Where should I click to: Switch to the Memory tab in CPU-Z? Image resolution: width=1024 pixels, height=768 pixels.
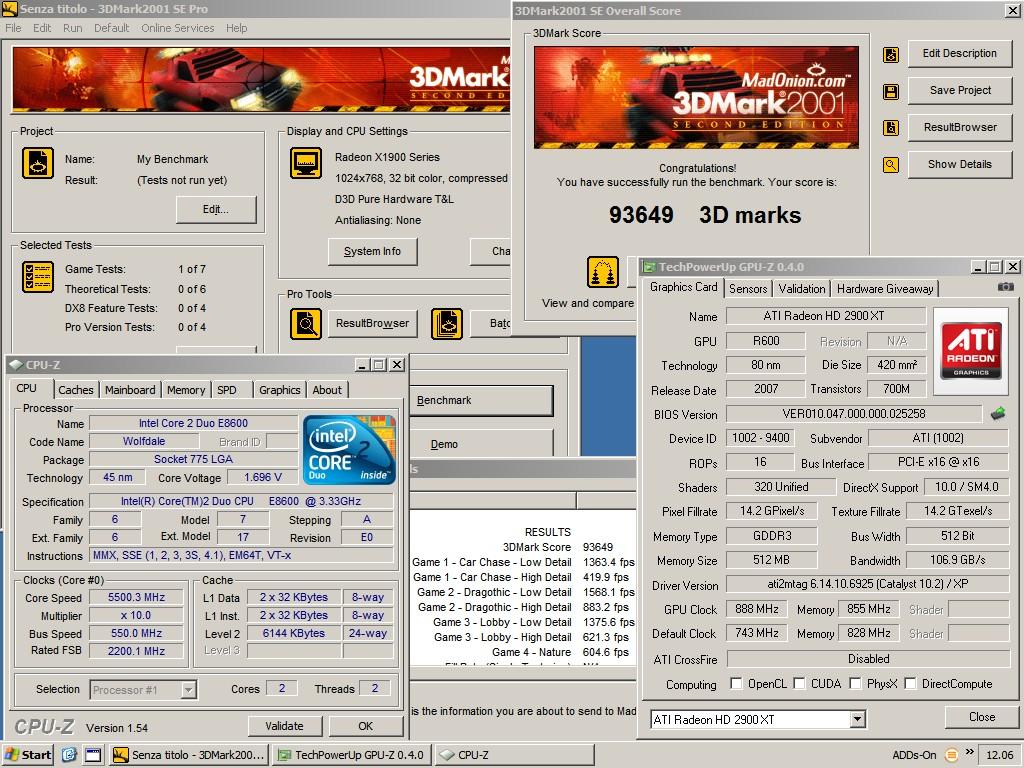click(186, 390)
